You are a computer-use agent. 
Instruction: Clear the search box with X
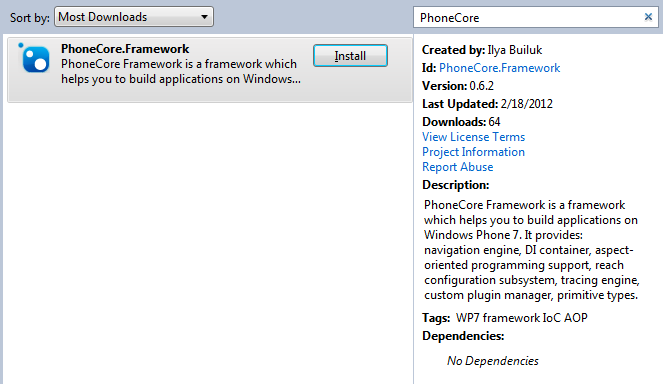(x=648, y=17)
